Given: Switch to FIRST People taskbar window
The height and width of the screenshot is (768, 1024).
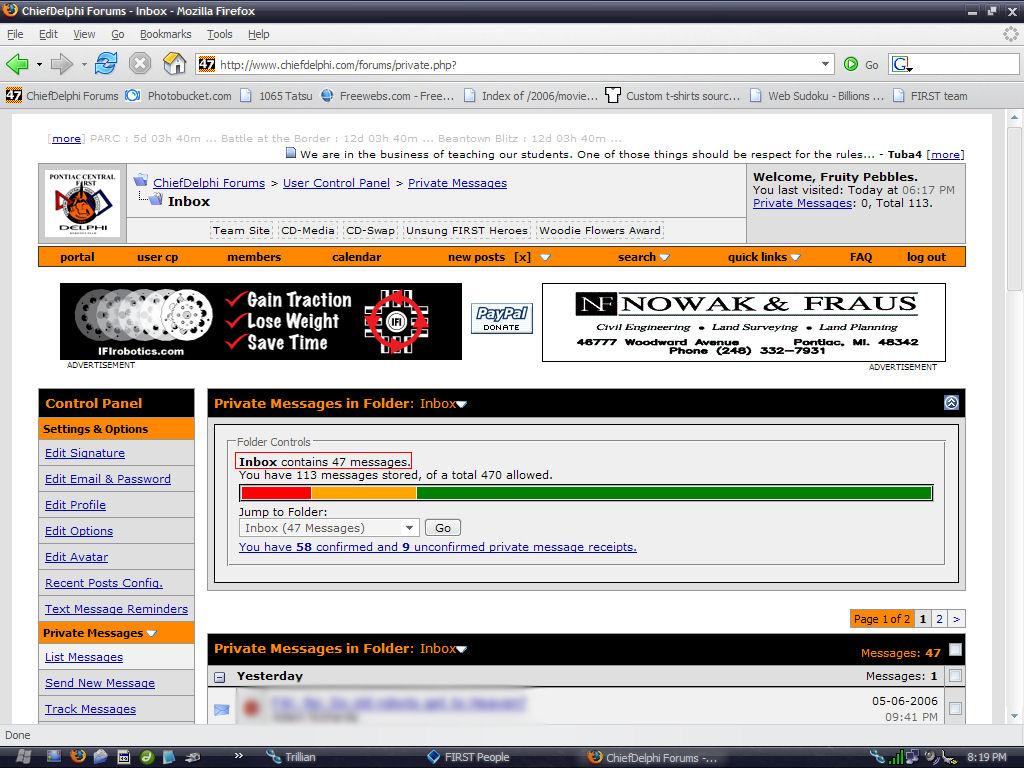Looking at the screenshot, I should click(468, 757).
